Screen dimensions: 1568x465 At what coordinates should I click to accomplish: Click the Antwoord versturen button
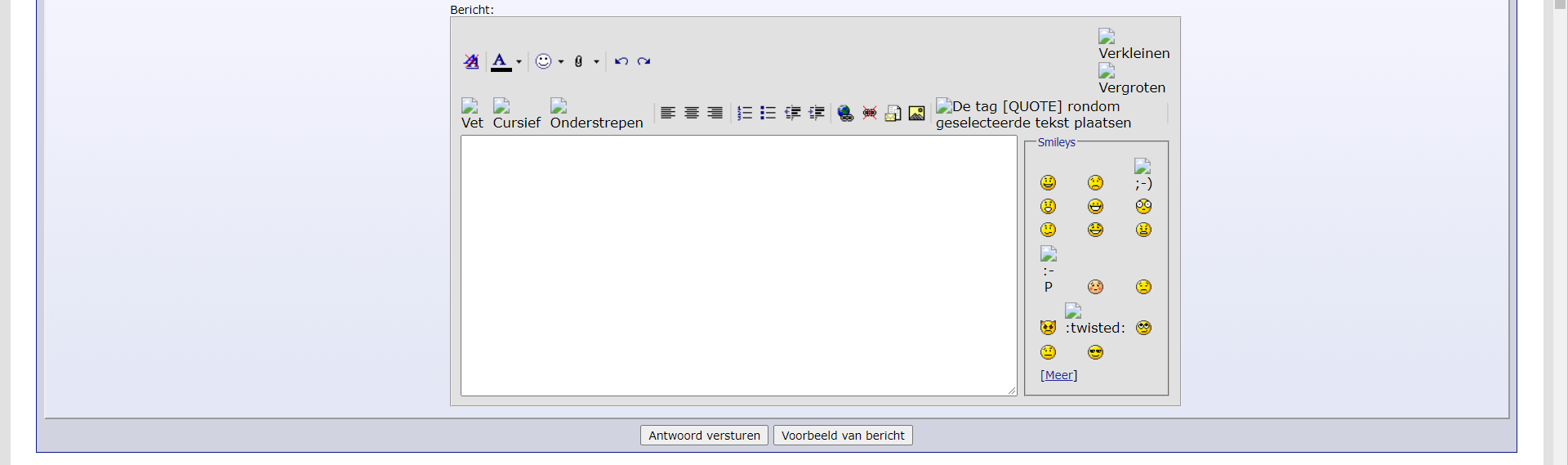[x=704, y=436]
